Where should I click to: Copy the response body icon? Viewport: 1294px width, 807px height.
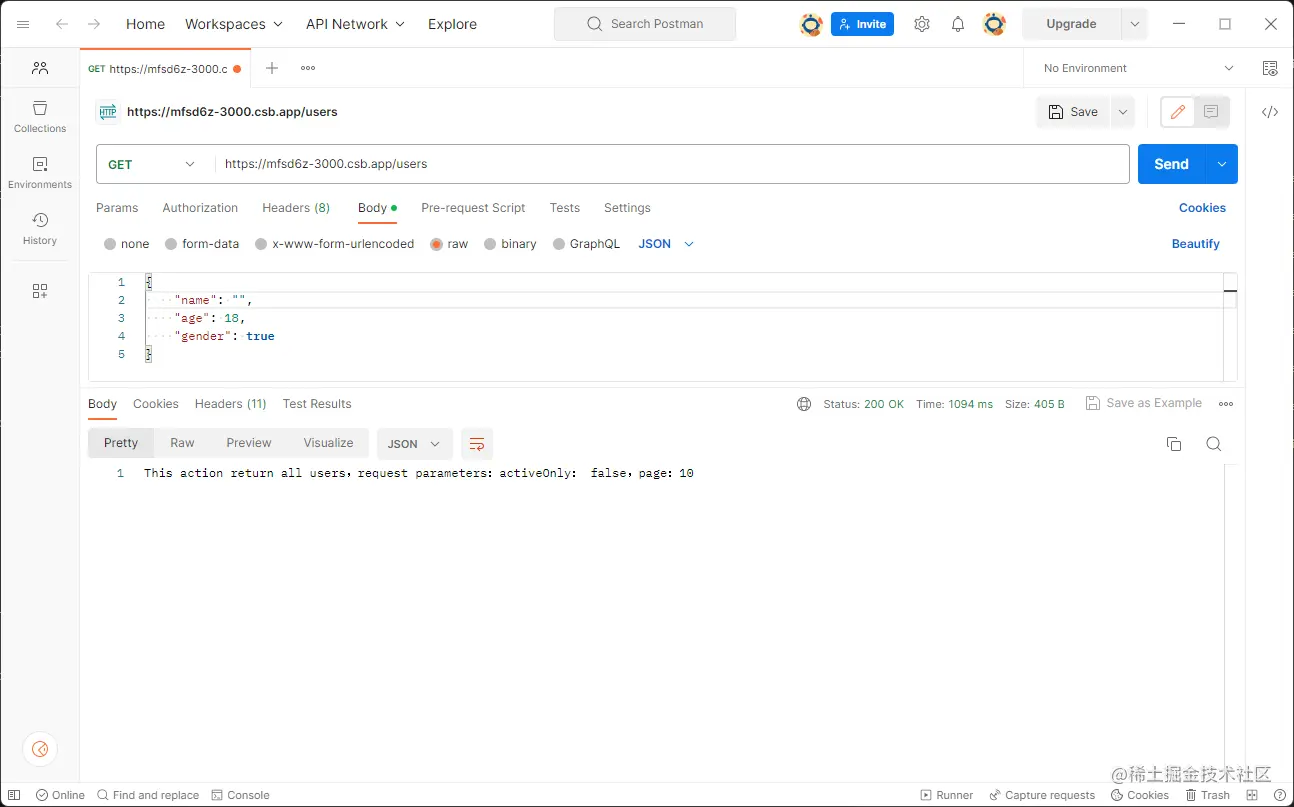(x=1174, y=444)
